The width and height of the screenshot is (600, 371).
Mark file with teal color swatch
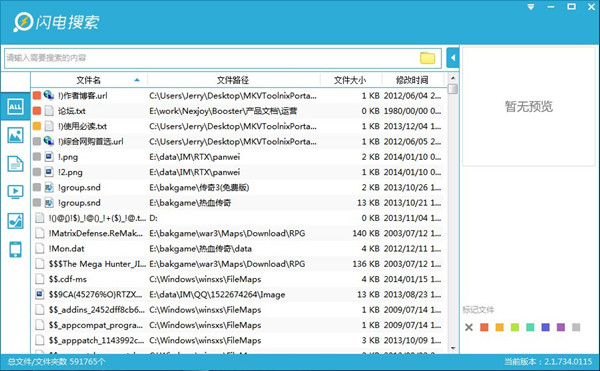[x=530, y=327]
